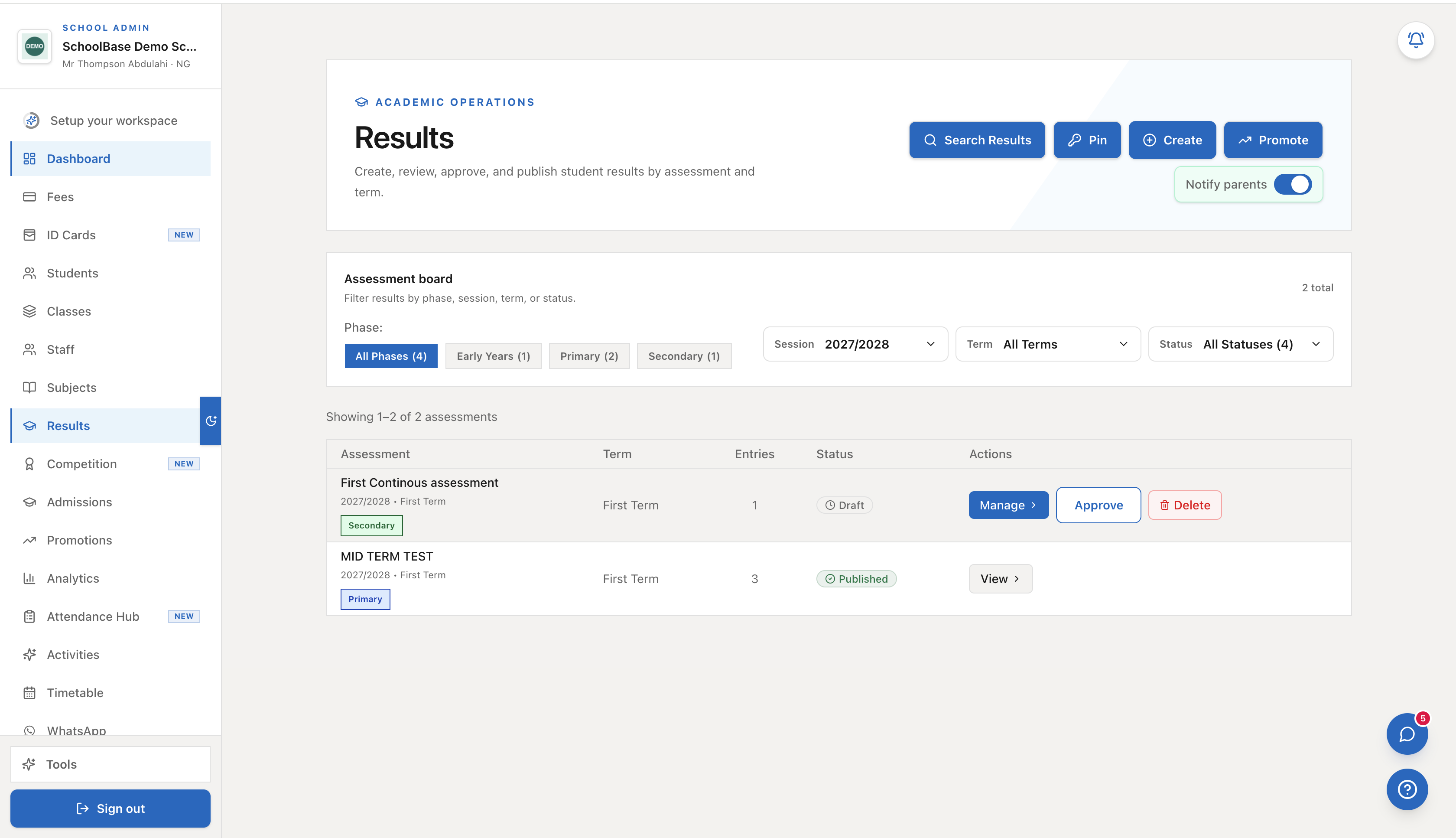Click the Attendance Hub clipboard icon

(x=29, y=616)
